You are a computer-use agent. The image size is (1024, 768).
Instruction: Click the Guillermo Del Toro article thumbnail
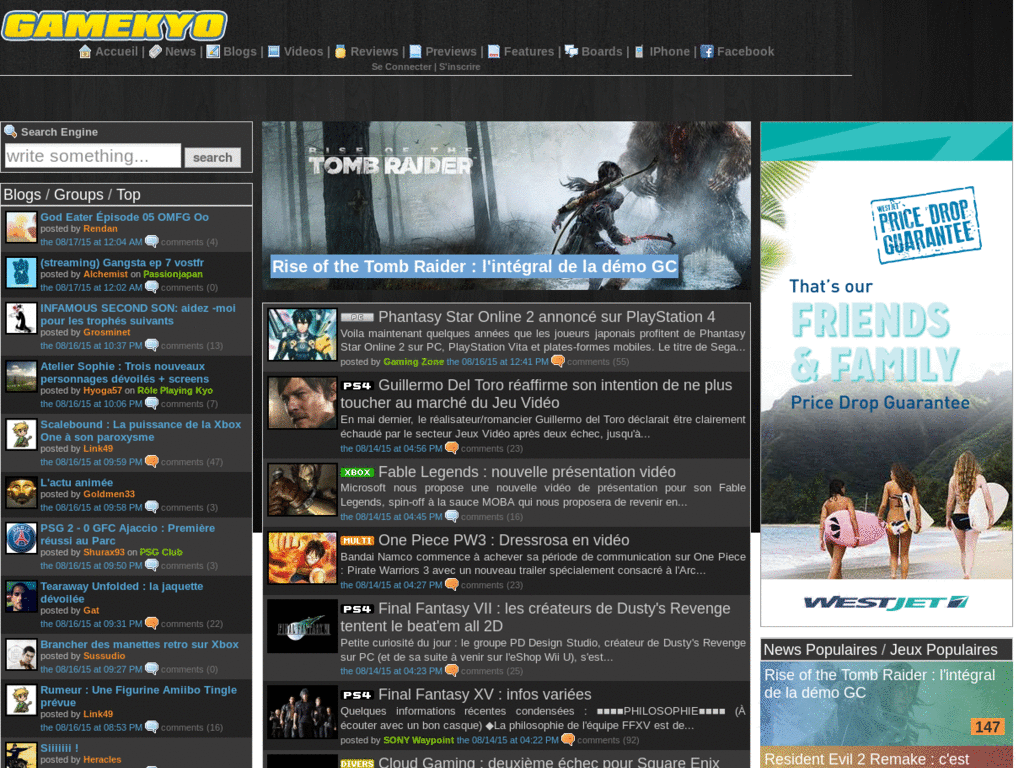(x=302, y=403)
